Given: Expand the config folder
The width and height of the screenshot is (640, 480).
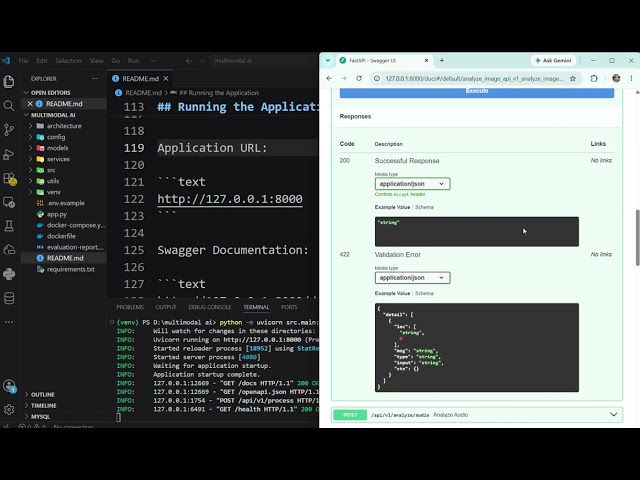Looking at the screenshot, I should click(x=56, y=137).
